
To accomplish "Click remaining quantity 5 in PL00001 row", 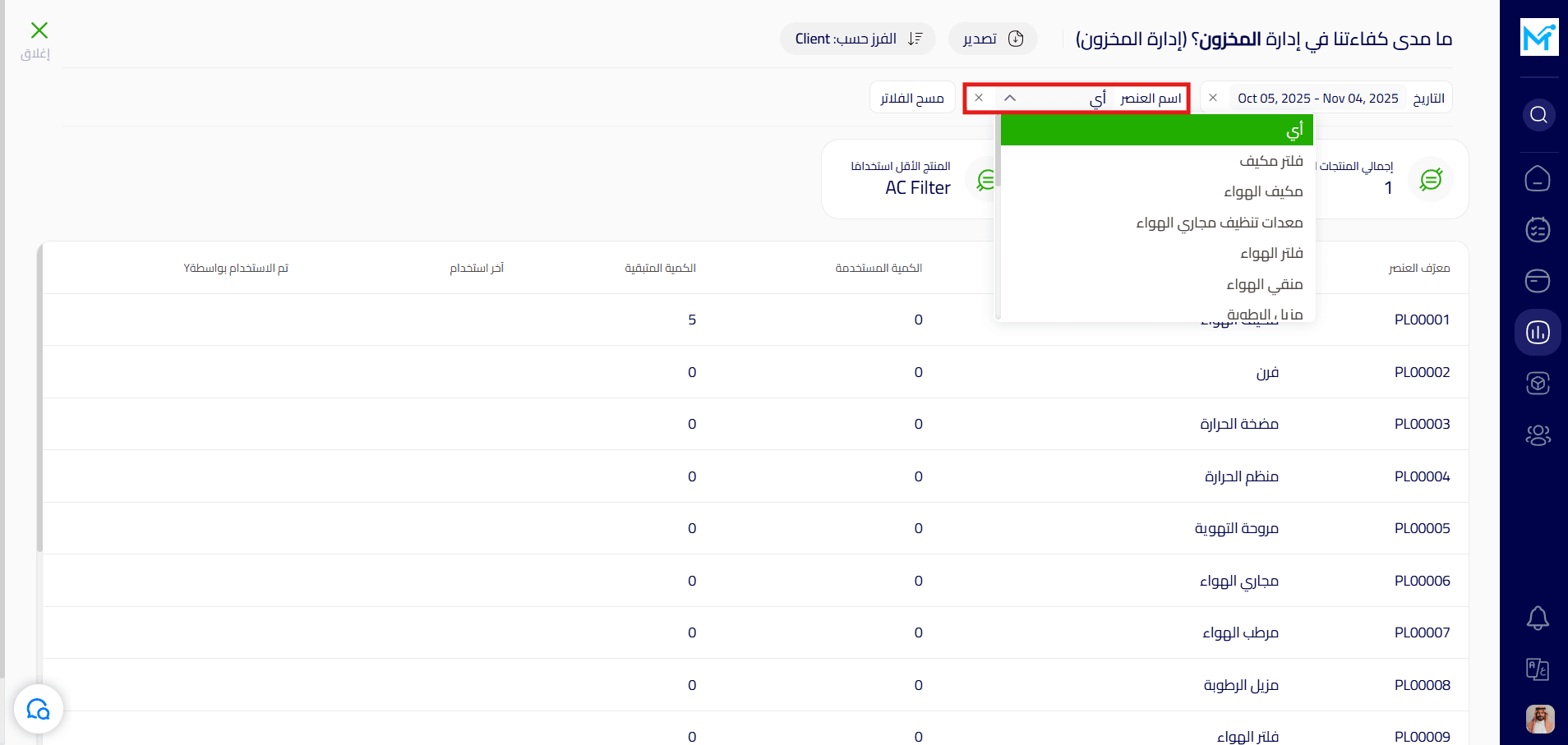I will coord(692,320).
